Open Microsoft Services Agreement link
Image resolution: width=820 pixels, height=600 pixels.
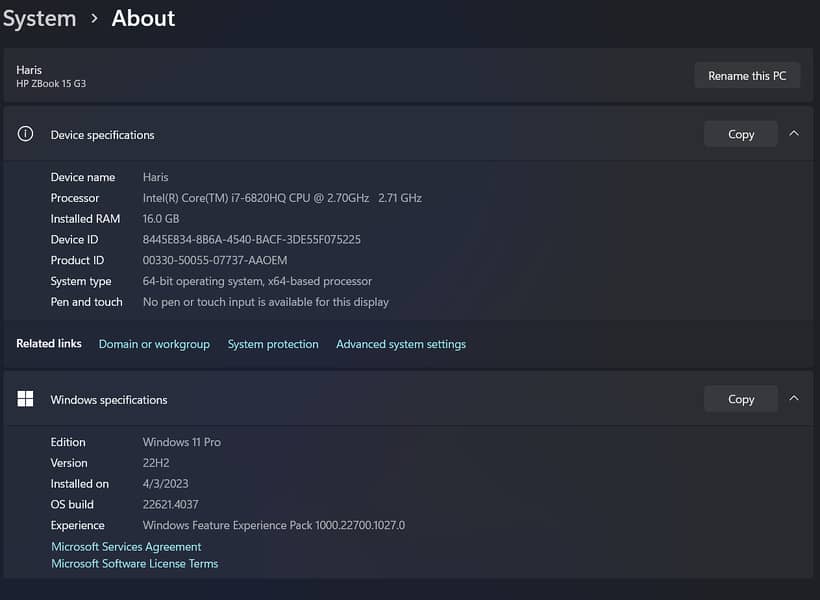click(x=126, y=547)
